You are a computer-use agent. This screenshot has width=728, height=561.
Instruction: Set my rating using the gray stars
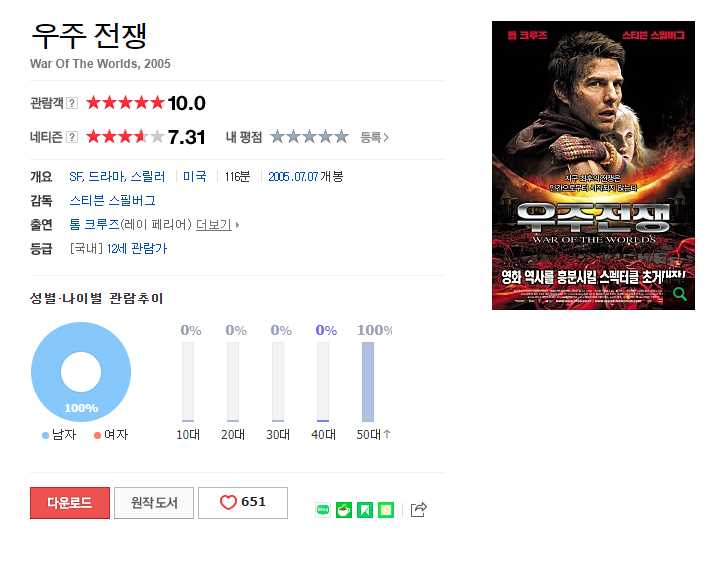[309, 137]
